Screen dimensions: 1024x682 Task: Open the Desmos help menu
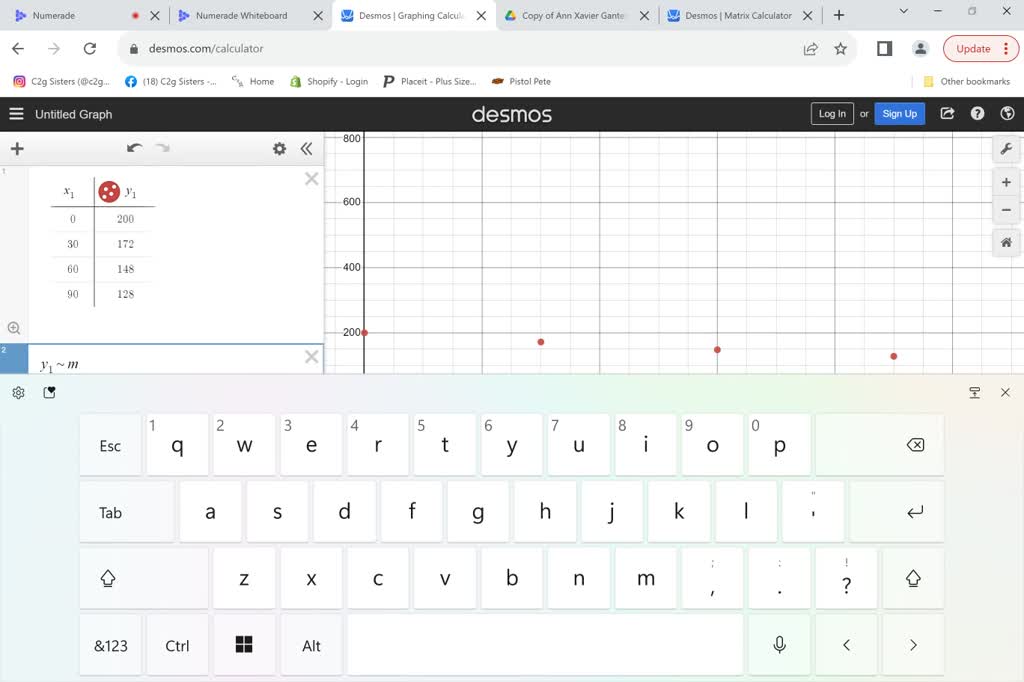[x=977, y=114]
